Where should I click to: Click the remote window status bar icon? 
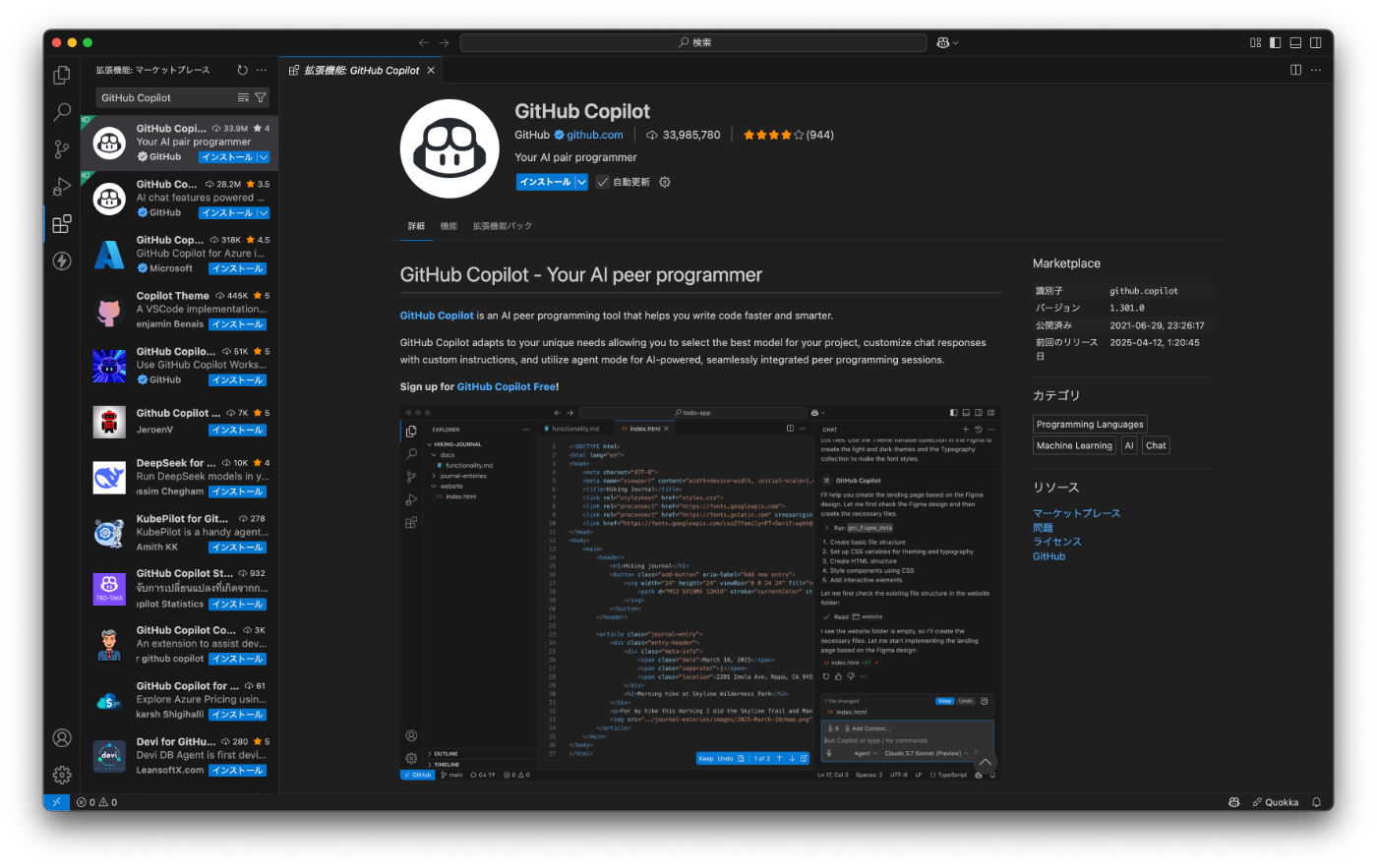tap(56, 802)
